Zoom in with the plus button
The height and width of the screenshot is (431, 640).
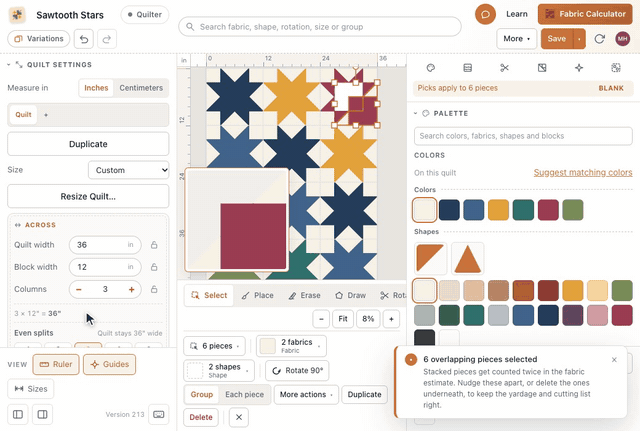(x=391, y=319)
